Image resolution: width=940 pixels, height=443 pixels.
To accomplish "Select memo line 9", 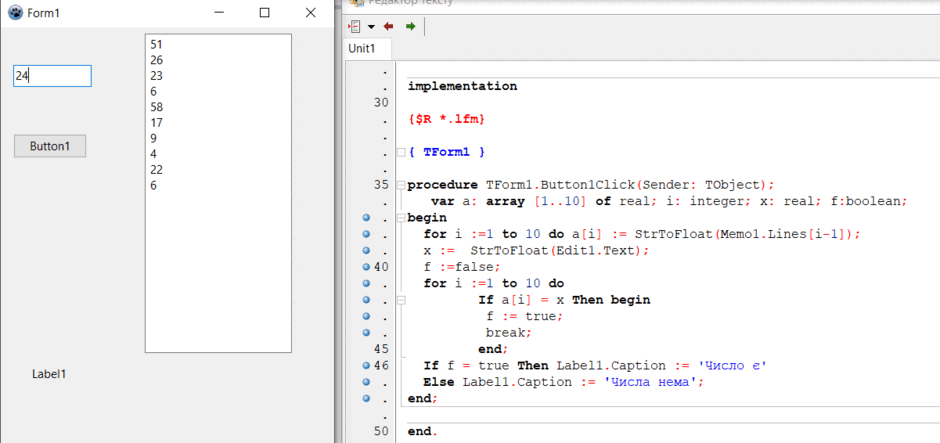I will [x=153, y=138].
